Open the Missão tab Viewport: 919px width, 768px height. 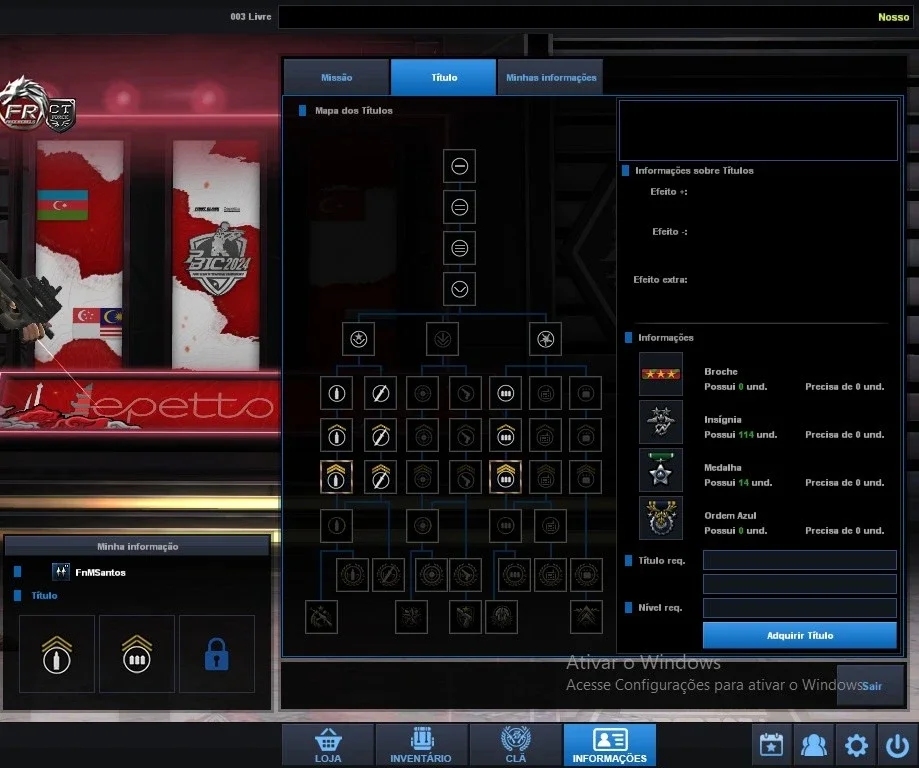click(x=336, y=77)
